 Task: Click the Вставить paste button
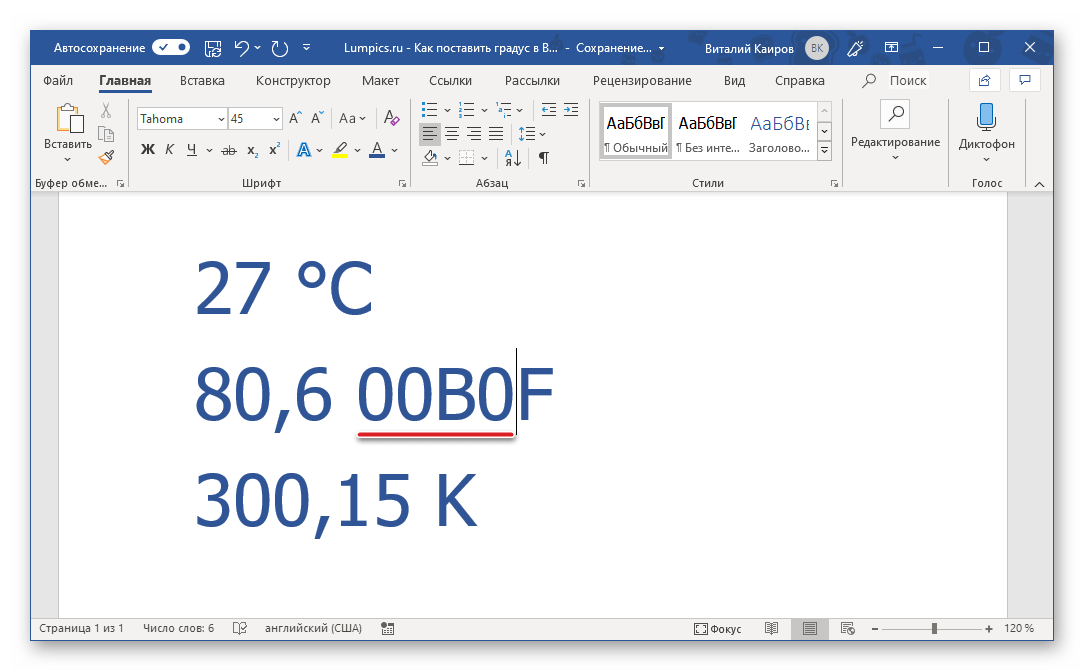68,133
